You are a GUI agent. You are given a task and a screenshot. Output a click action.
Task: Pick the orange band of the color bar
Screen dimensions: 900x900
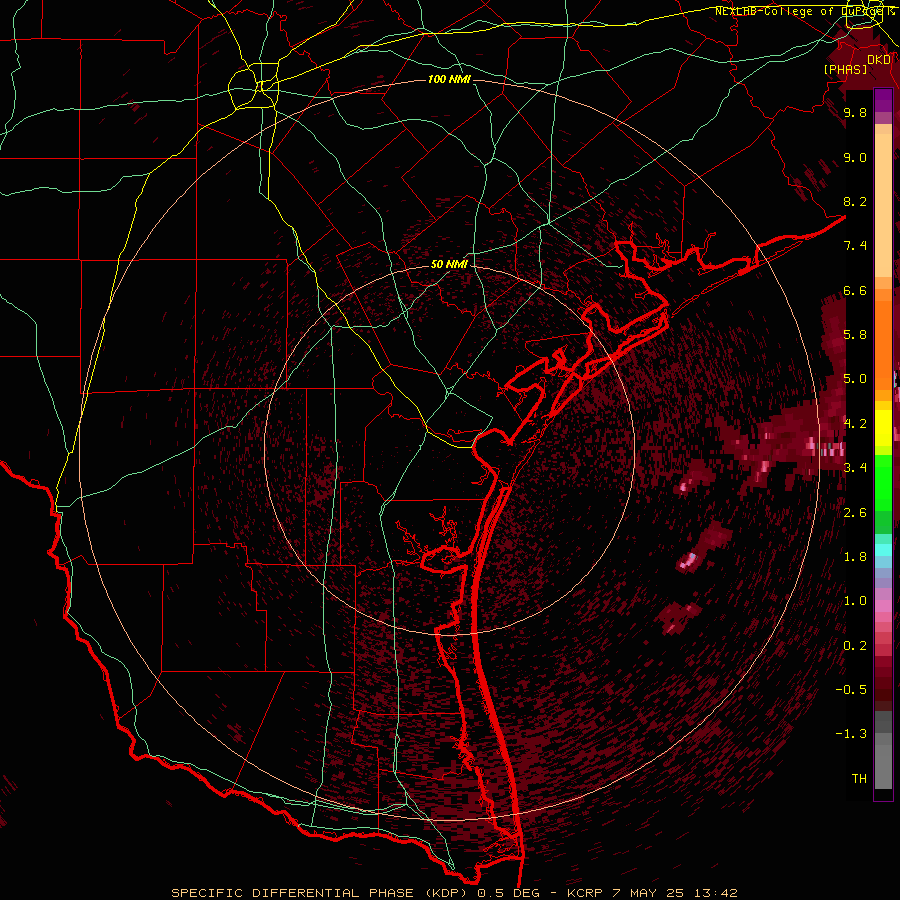(x=883, y=345)
